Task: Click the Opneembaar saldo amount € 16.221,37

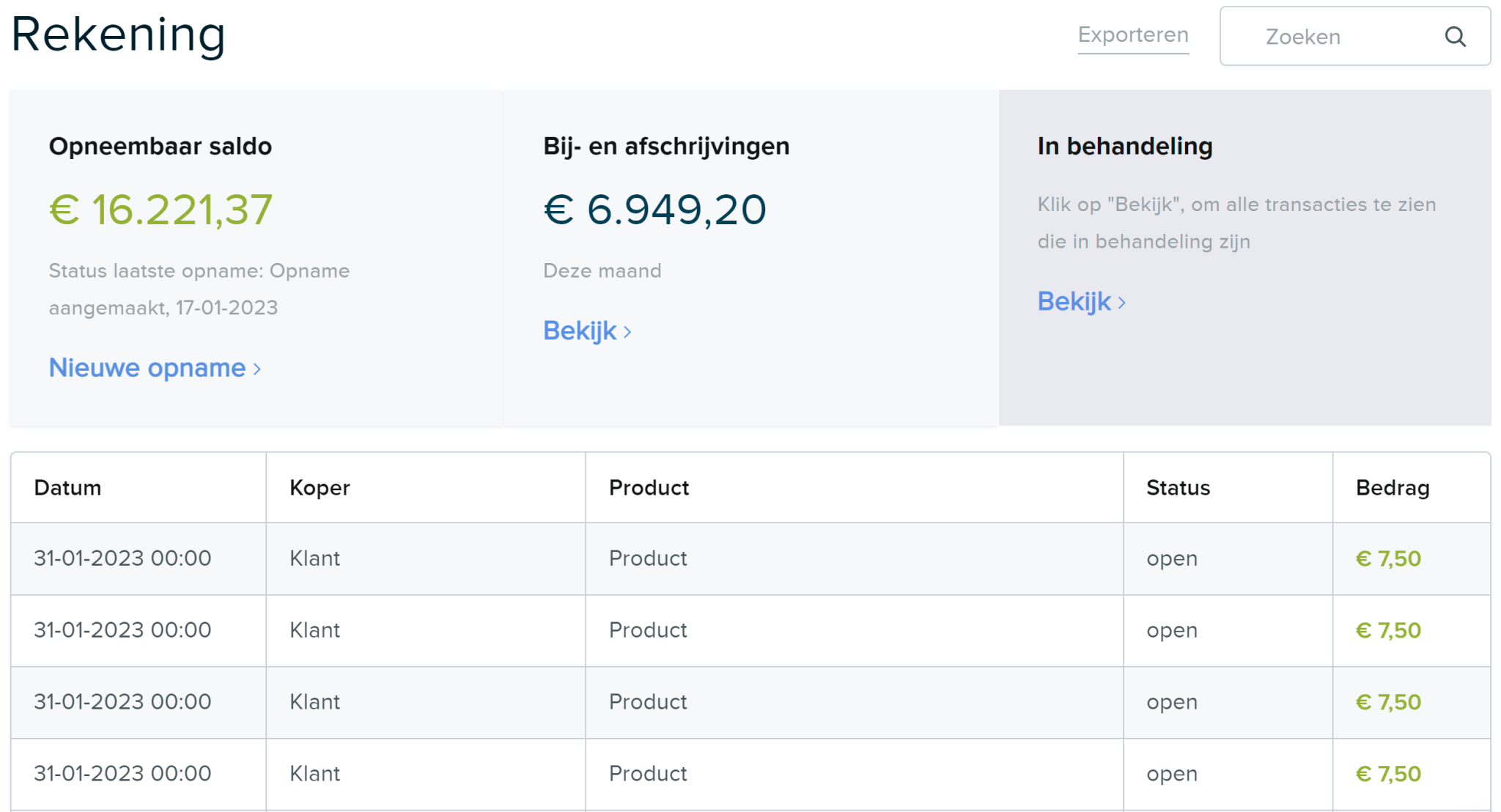Action: 160,210
